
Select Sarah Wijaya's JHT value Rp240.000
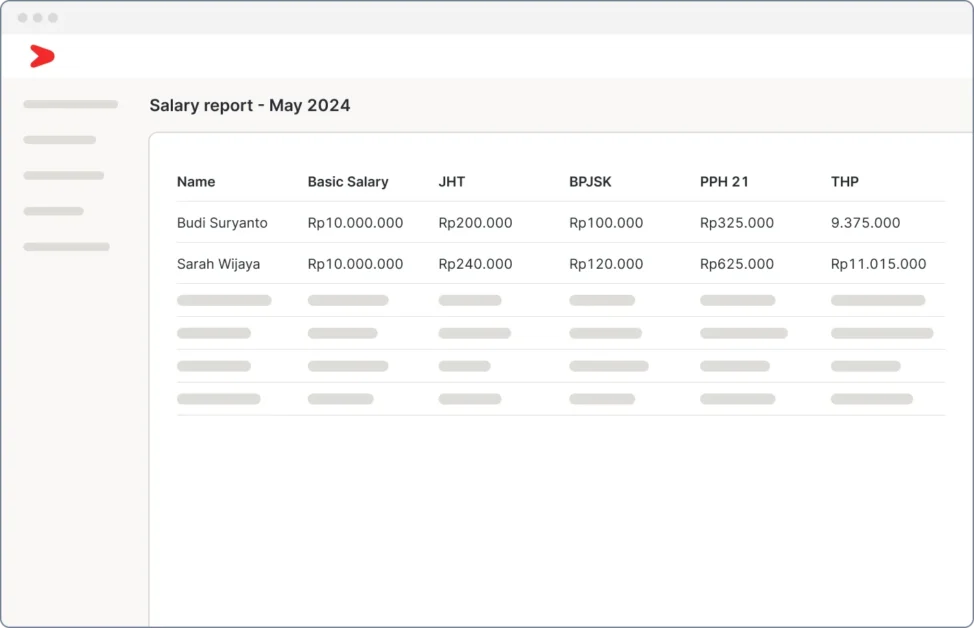tap(475, 264)
